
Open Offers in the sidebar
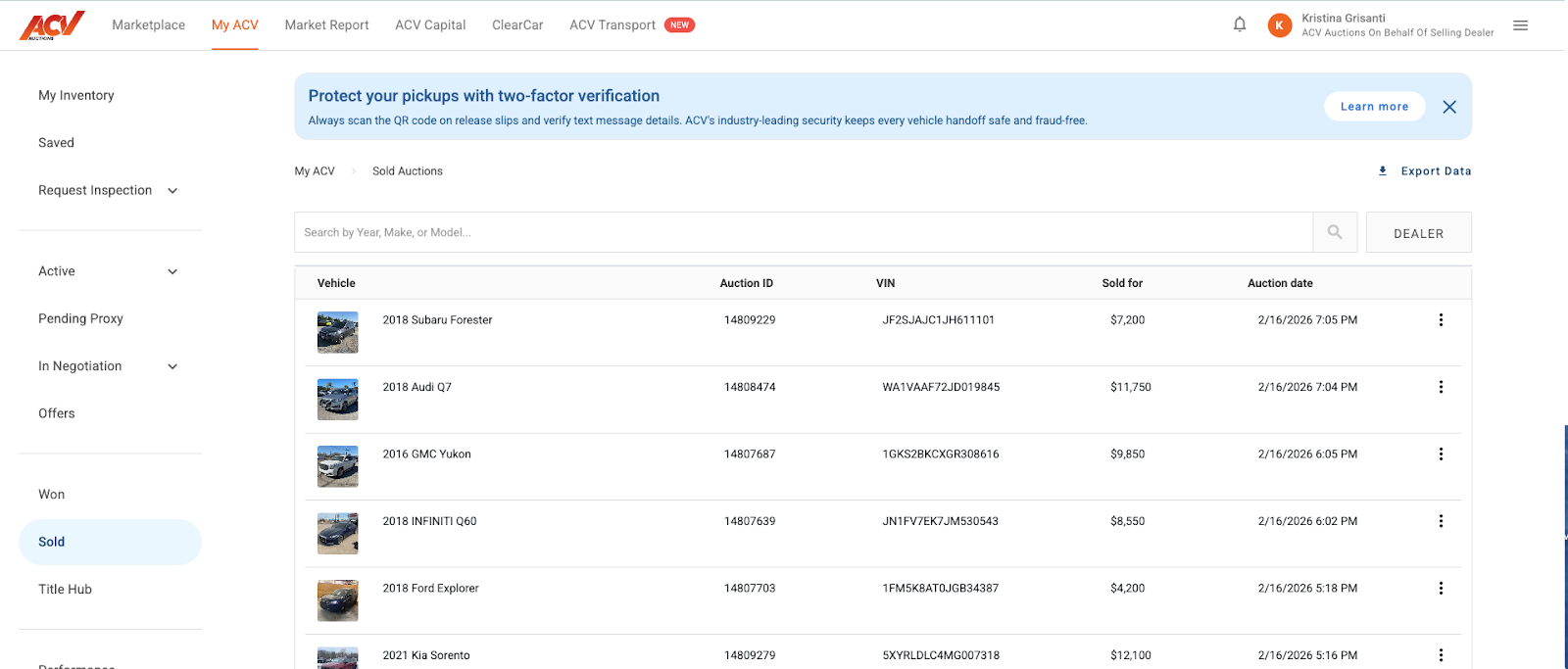[x=57, y=413]
